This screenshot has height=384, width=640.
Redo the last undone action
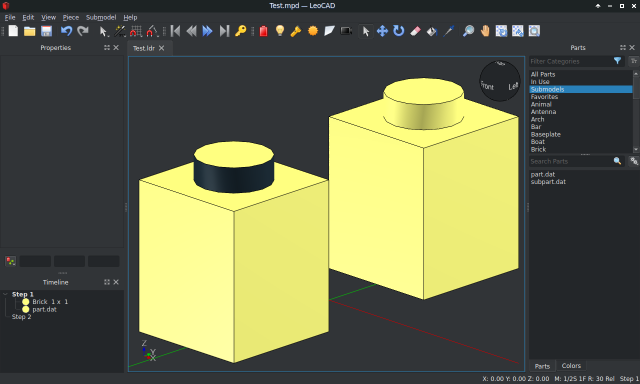click(83, 31)
